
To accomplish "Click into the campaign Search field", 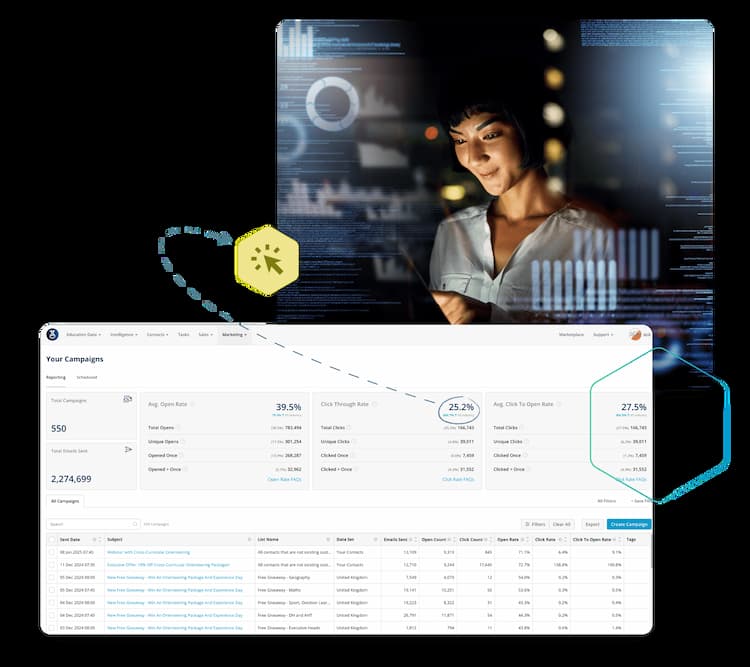I will point(88,524).
